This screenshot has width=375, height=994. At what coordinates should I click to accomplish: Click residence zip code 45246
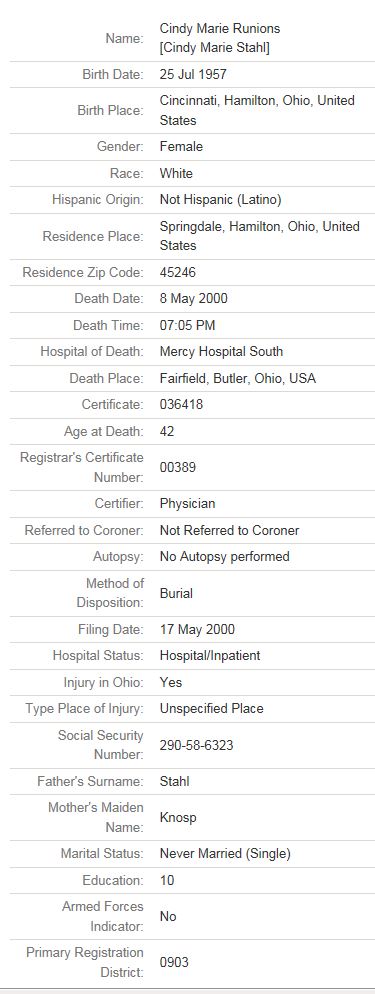[x=178, y=273]
